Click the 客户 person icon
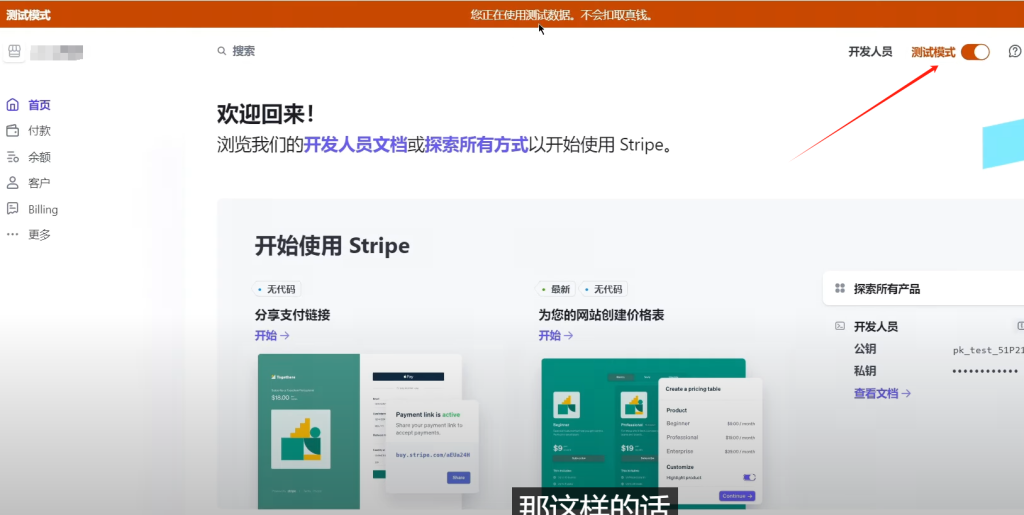Image resolution: width=1024 pixels, height=515 pixels. pyautogui.click(x=12, y=183)
